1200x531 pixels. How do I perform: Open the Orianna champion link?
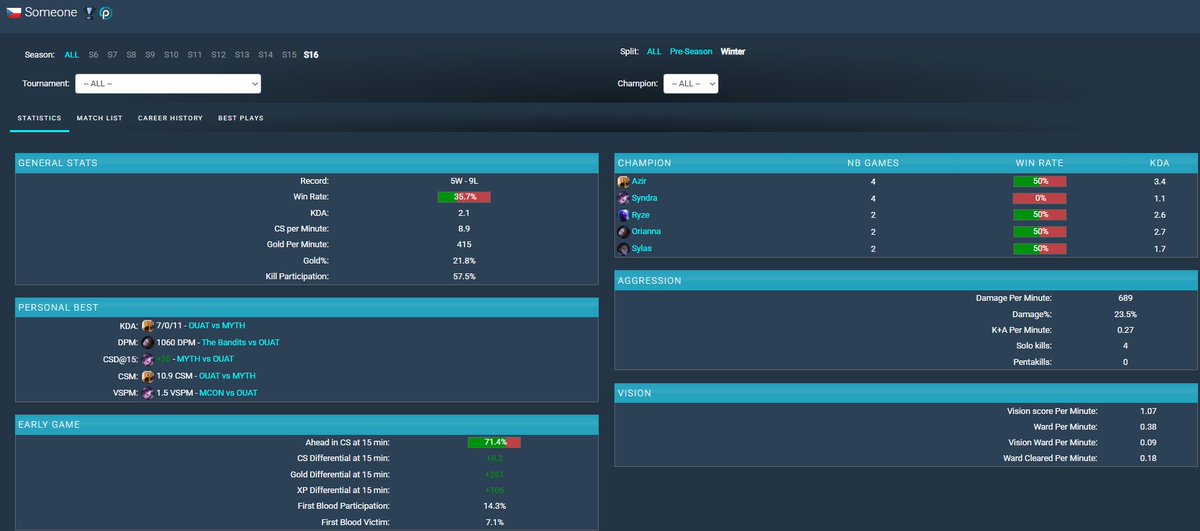pos(647,231)
